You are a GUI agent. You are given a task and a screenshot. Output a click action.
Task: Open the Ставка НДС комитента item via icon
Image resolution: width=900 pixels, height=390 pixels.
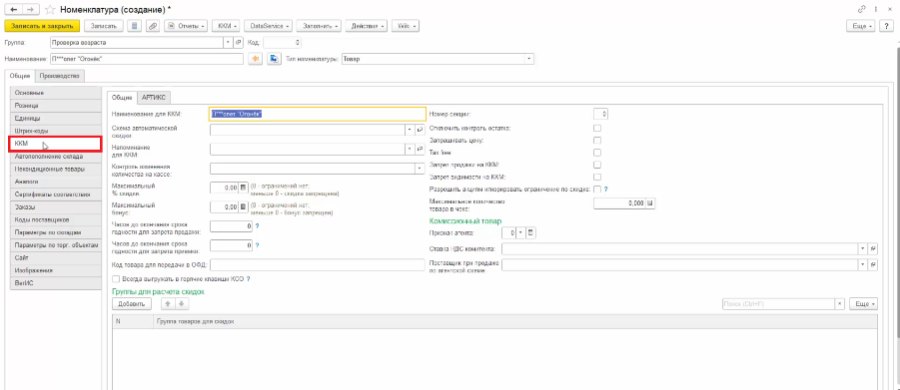pos(872,249)
